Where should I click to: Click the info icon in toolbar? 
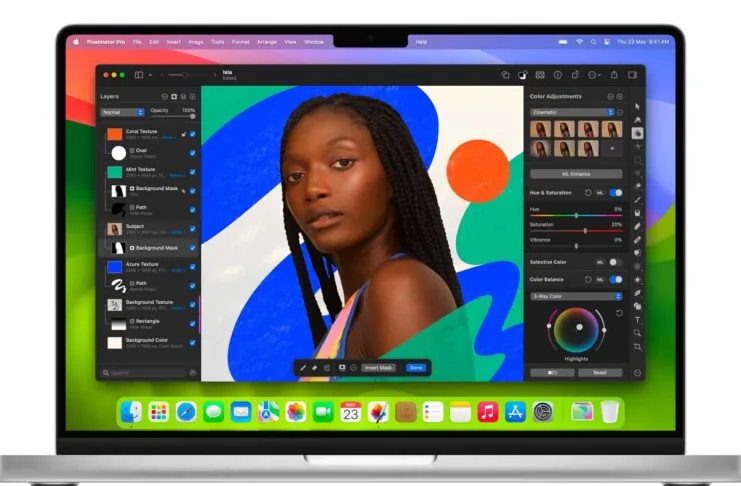[558, 75]
